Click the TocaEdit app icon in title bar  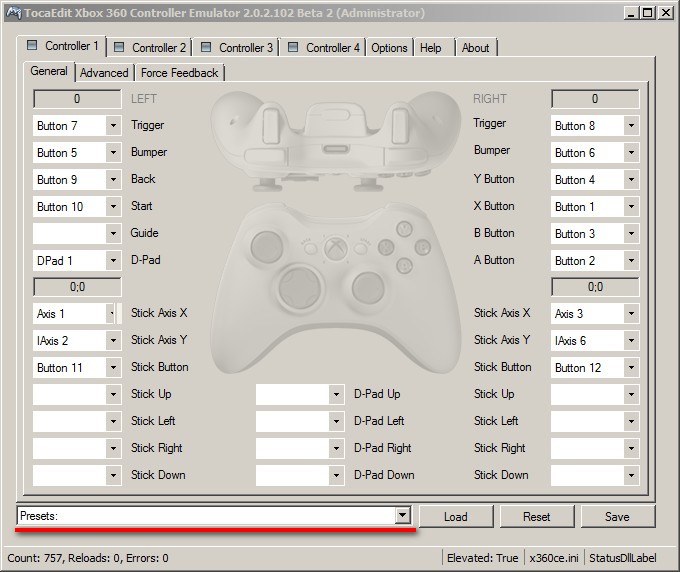pos(13,13)
